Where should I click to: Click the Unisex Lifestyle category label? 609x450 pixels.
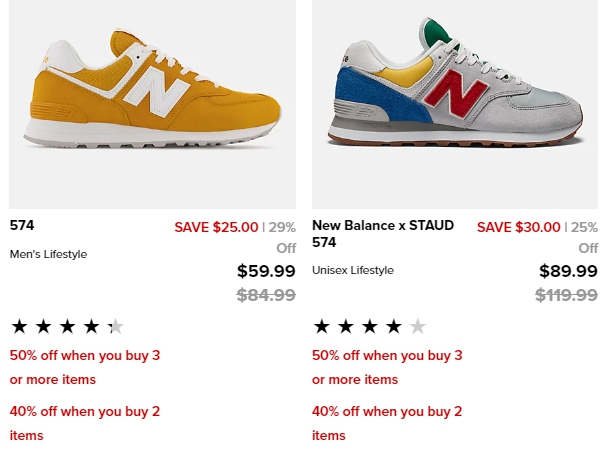coord(353,270)
